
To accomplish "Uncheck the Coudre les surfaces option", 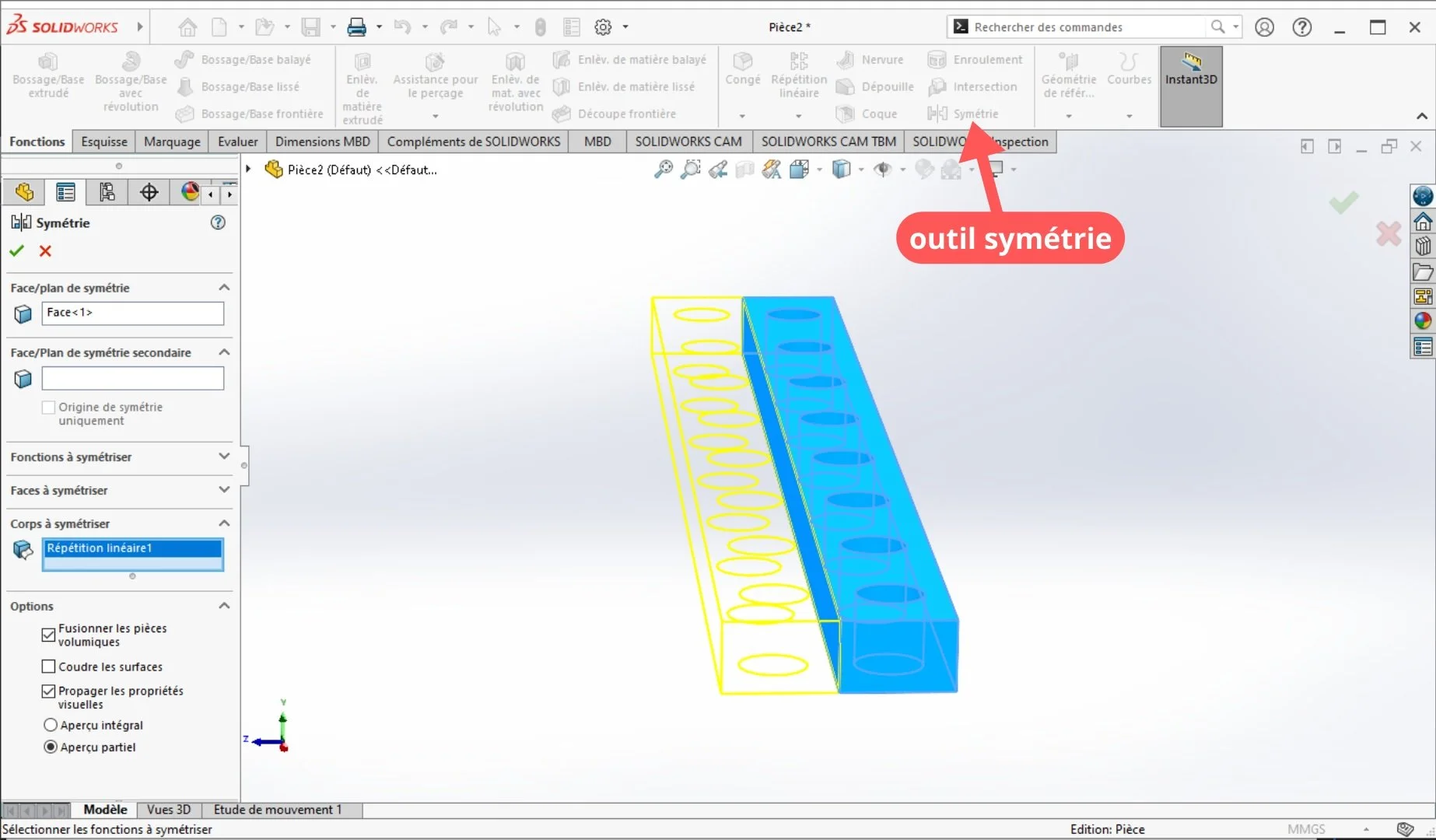I will [x=49, y=666].
